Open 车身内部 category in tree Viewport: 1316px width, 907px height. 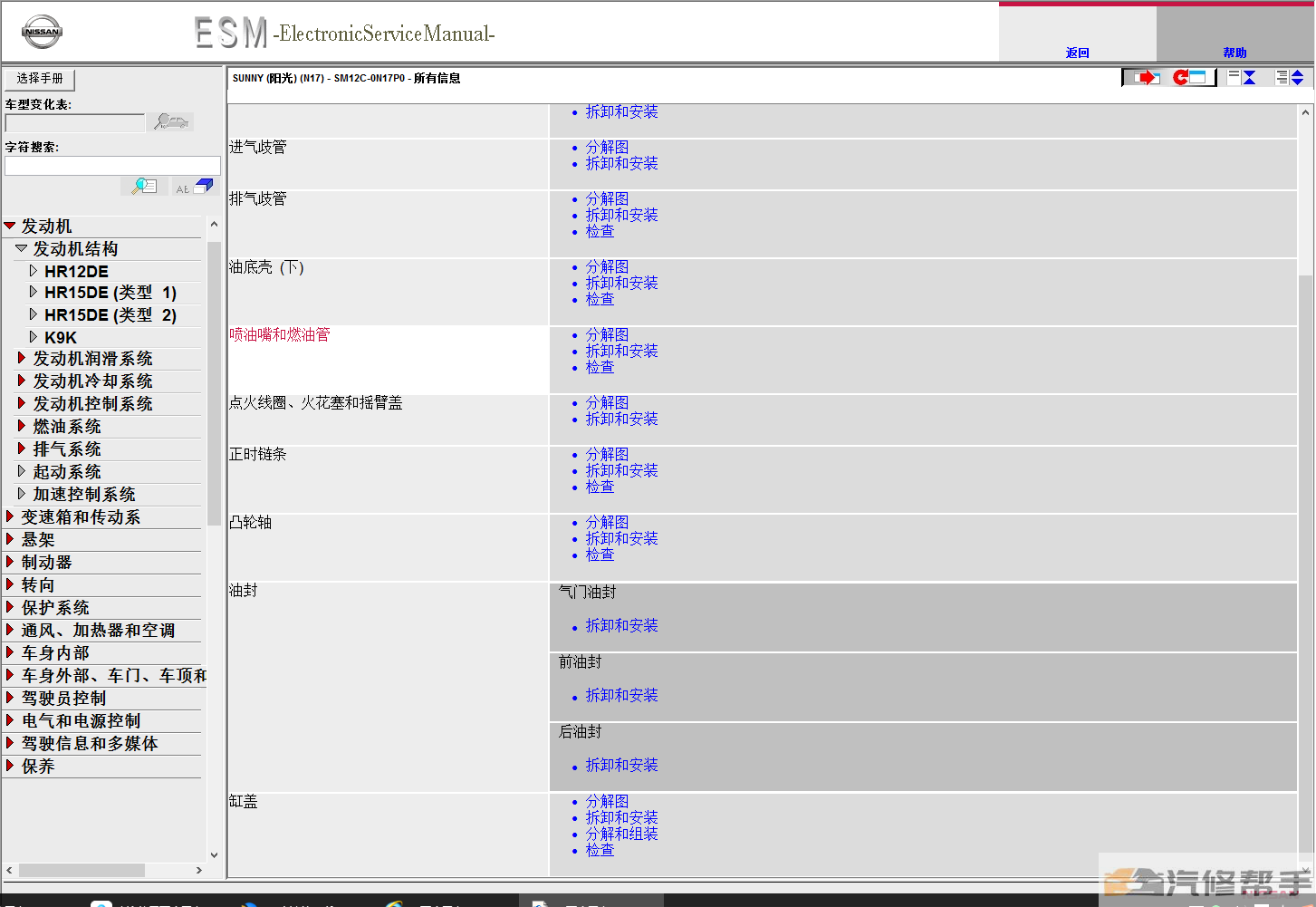[x=55, y=652]
